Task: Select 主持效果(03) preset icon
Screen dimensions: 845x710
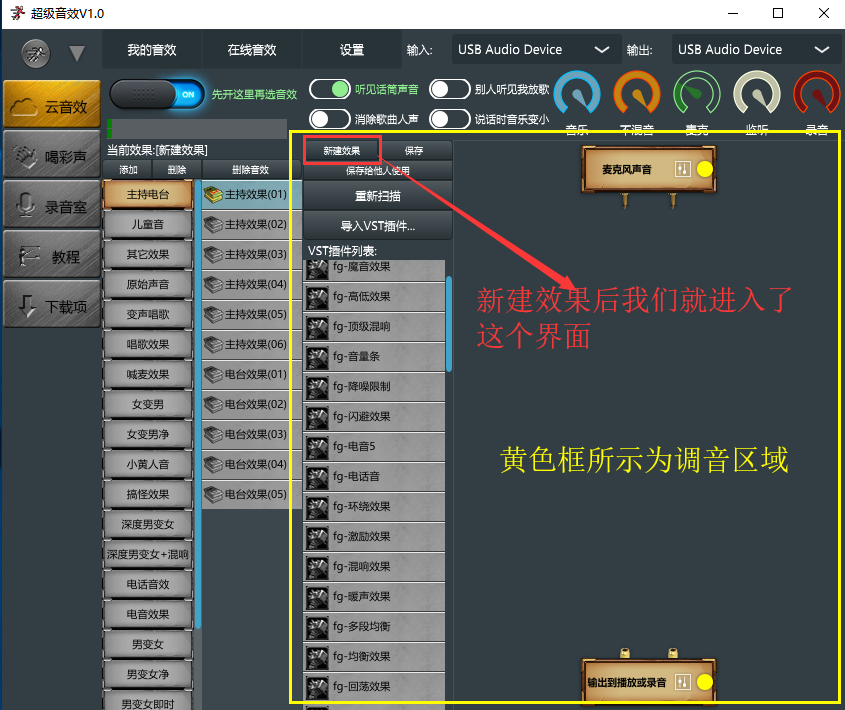Action: (213, 254)
